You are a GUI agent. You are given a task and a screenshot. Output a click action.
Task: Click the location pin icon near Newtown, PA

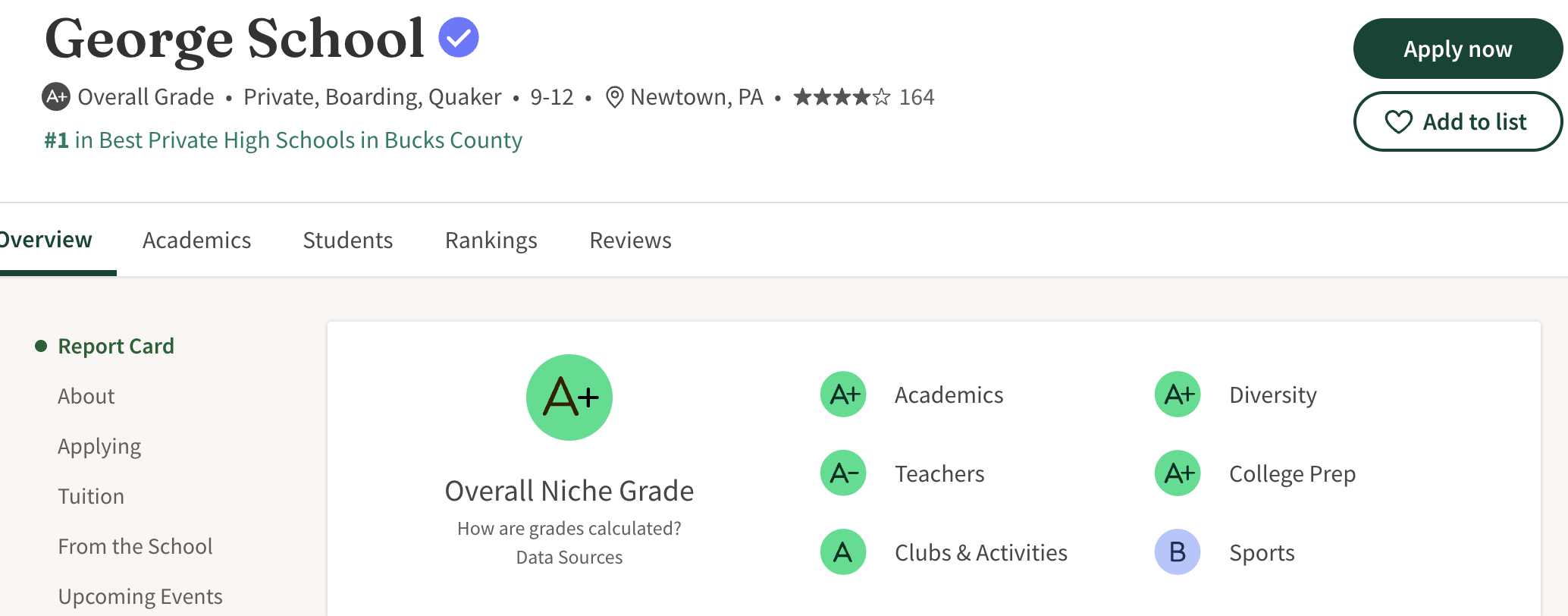[614, 97]
